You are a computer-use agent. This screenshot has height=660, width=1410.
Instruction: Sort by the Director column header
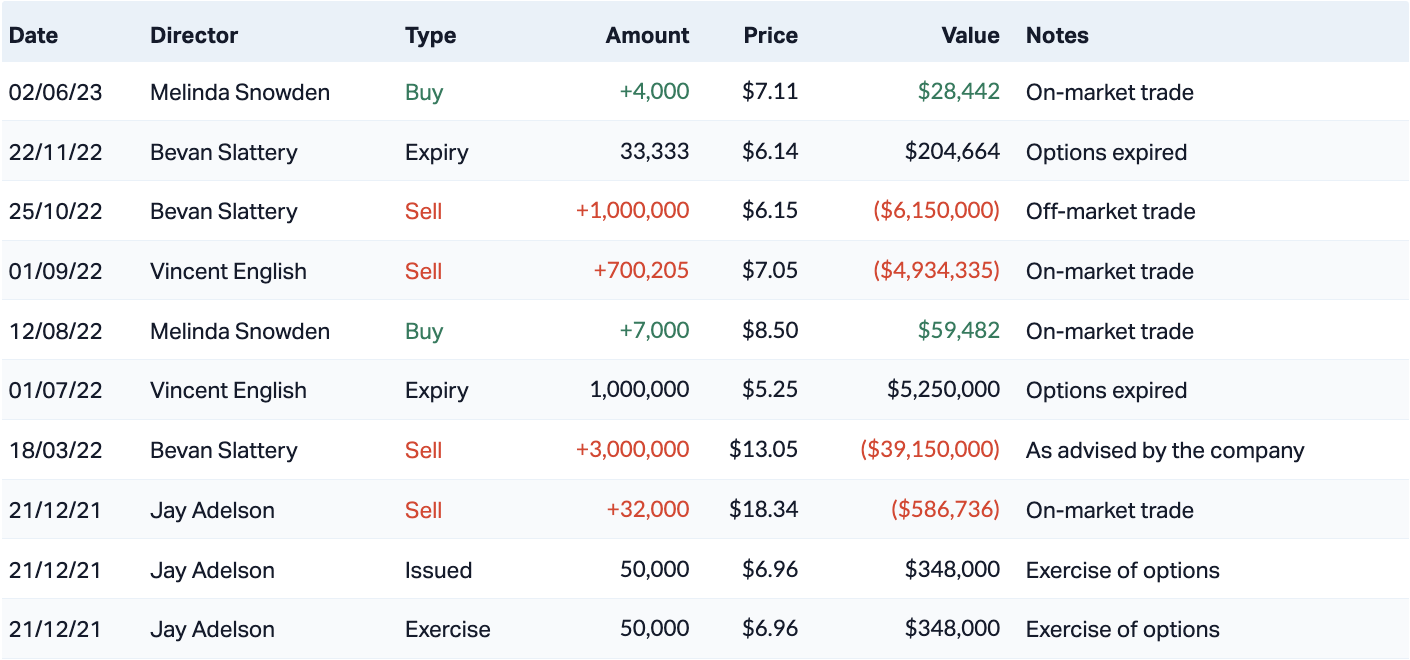tap(194, 35)
